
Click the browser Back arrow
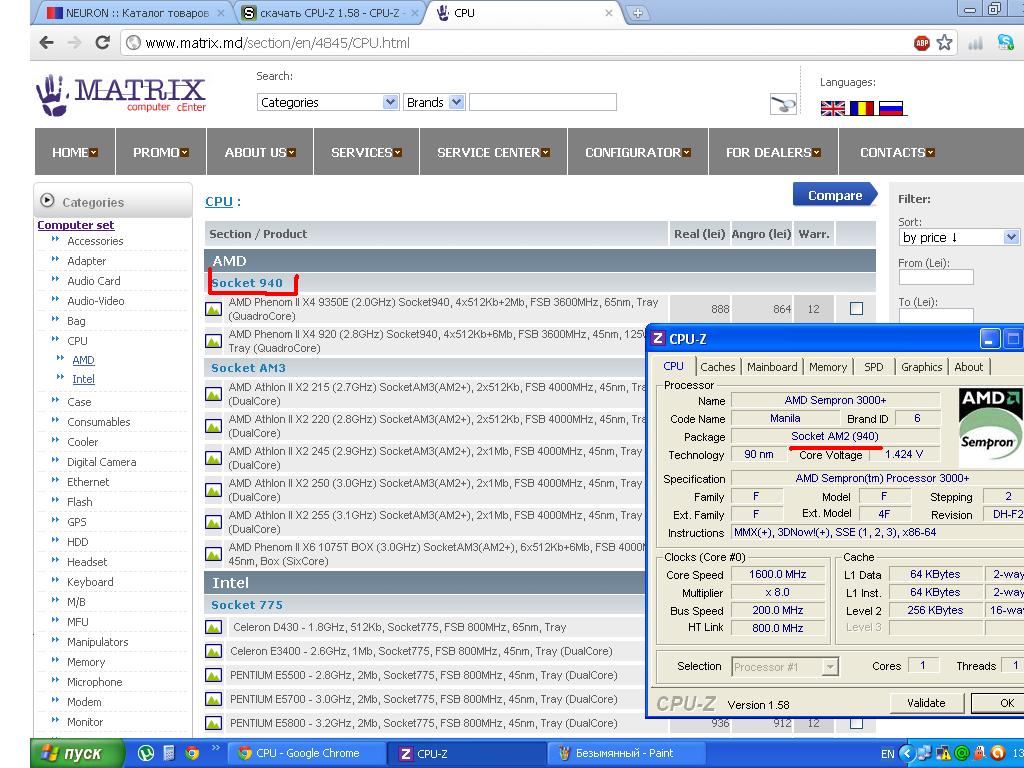click(x=46, y=43)
